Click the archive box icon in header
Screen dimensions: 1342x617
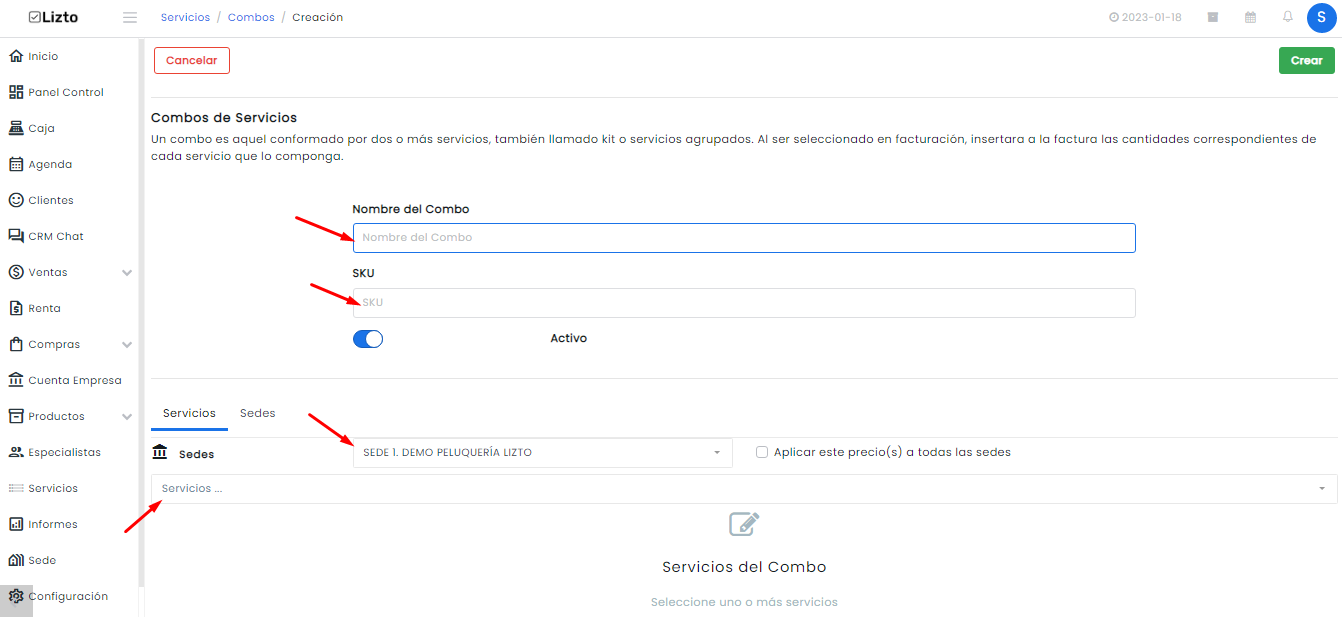(1213, 17)
